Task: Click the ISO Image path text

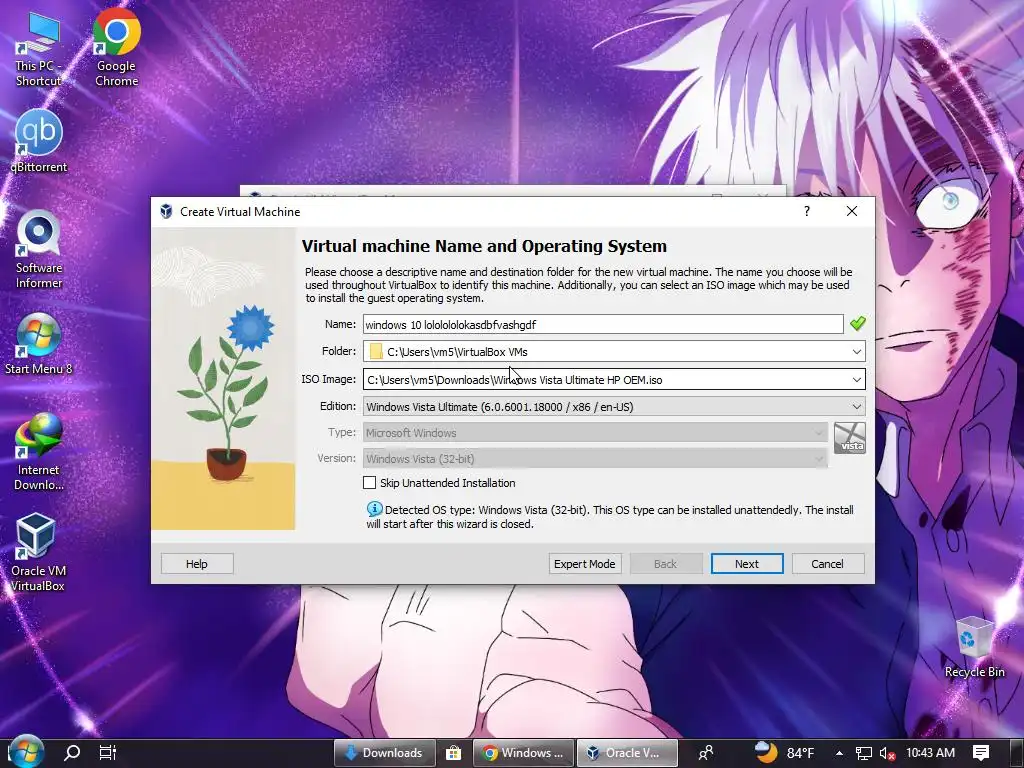Action: pos(515,380)
